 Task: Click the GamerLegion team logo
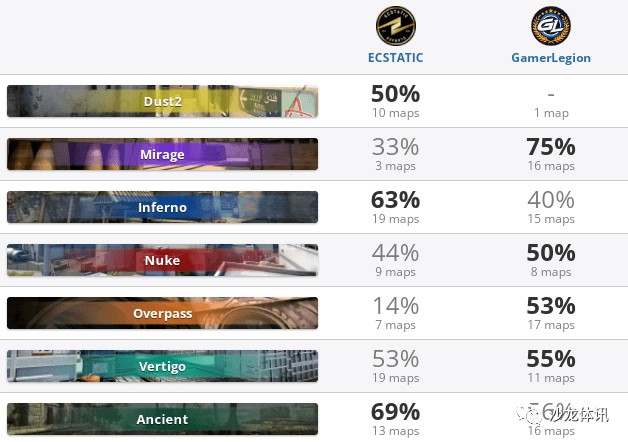551,26
